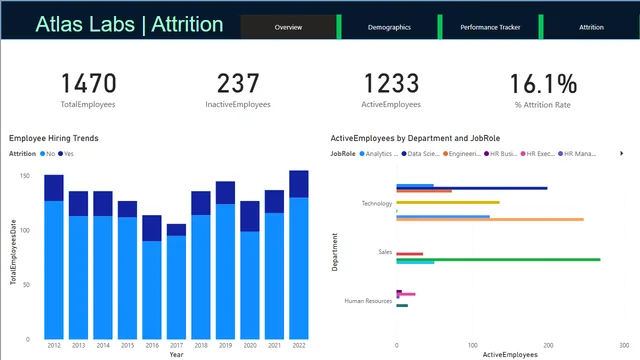Select the 'Yes' attrition legend item

(66, 154)
